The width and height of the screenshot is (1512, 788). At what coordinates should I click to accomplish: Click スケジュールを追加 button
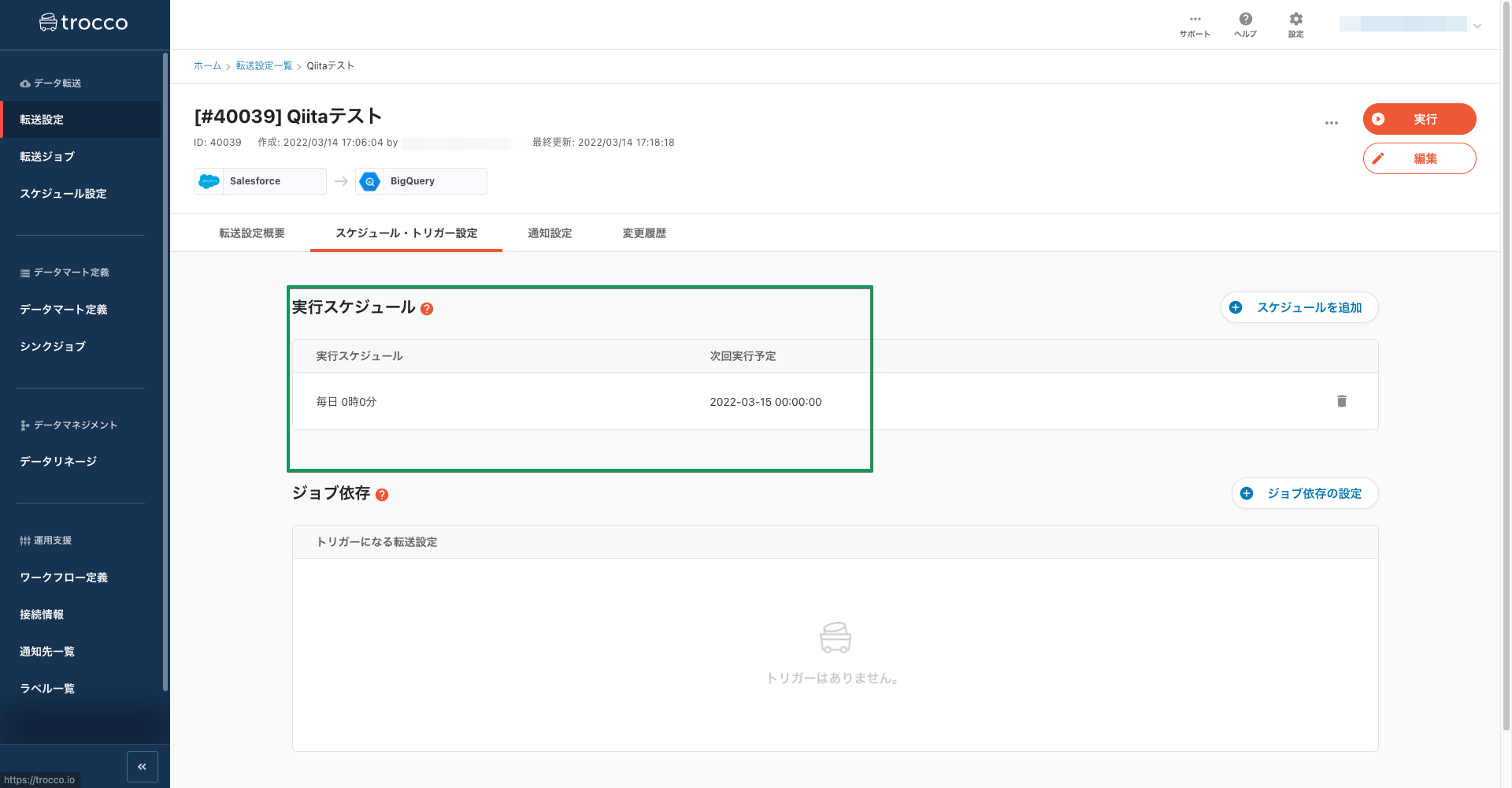pos(1299,307)
